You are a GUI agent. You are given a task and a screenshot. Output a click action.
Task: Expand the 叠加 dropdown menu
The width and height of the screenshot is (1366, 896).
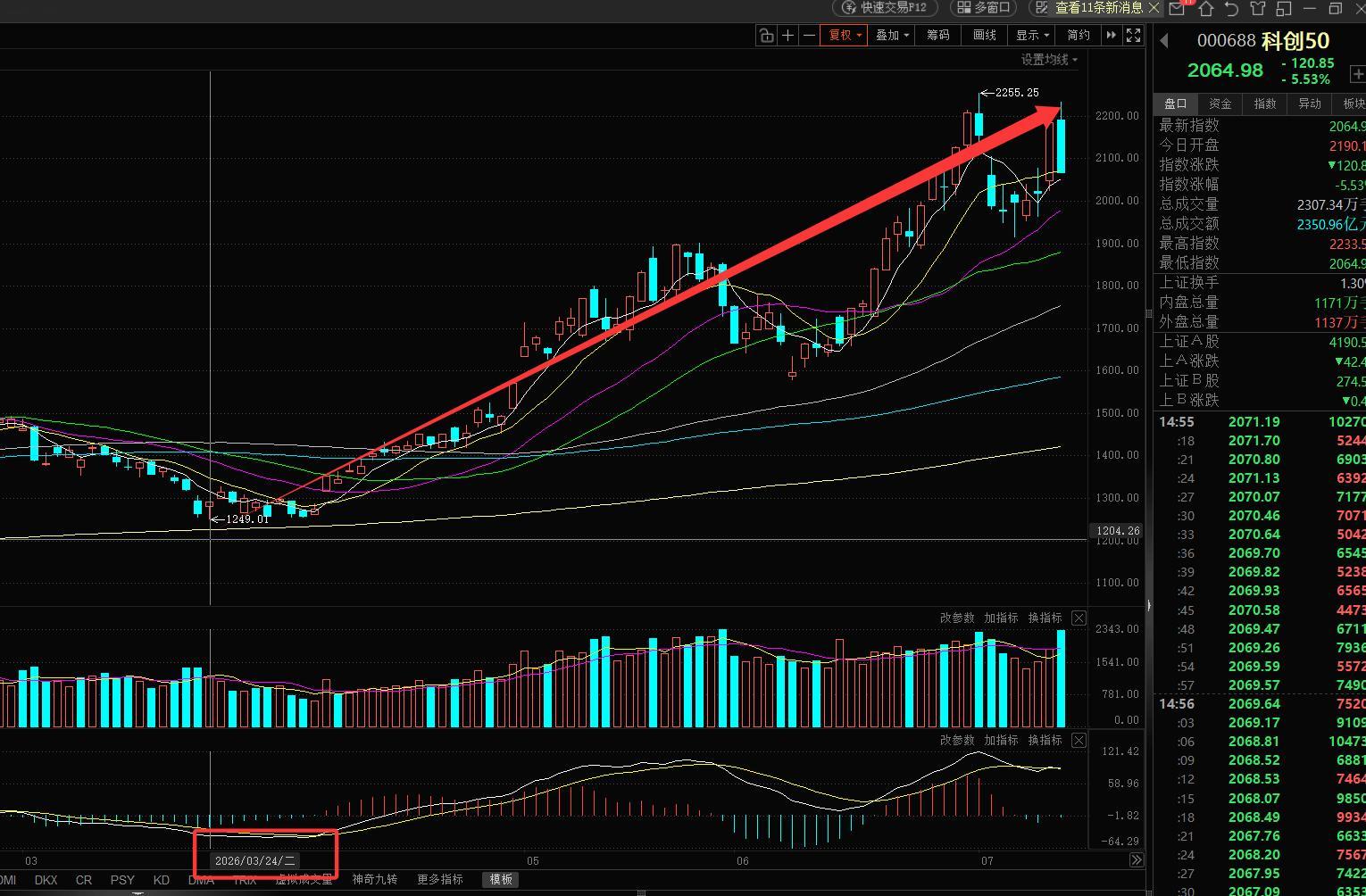tap(892, 35)
